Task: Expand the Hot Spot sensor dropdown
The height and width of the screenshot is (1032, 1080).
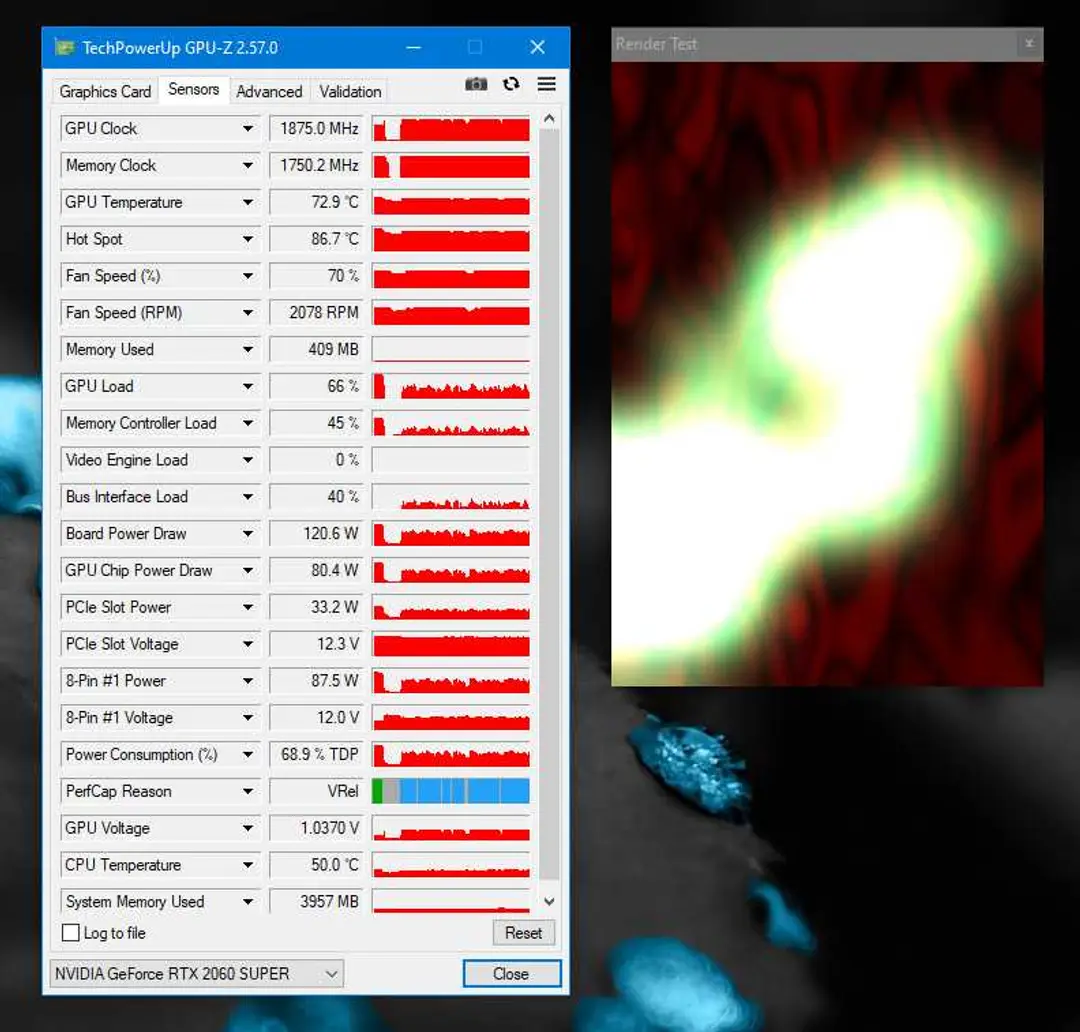Action: pyautogui.click(x=247, y=239)
